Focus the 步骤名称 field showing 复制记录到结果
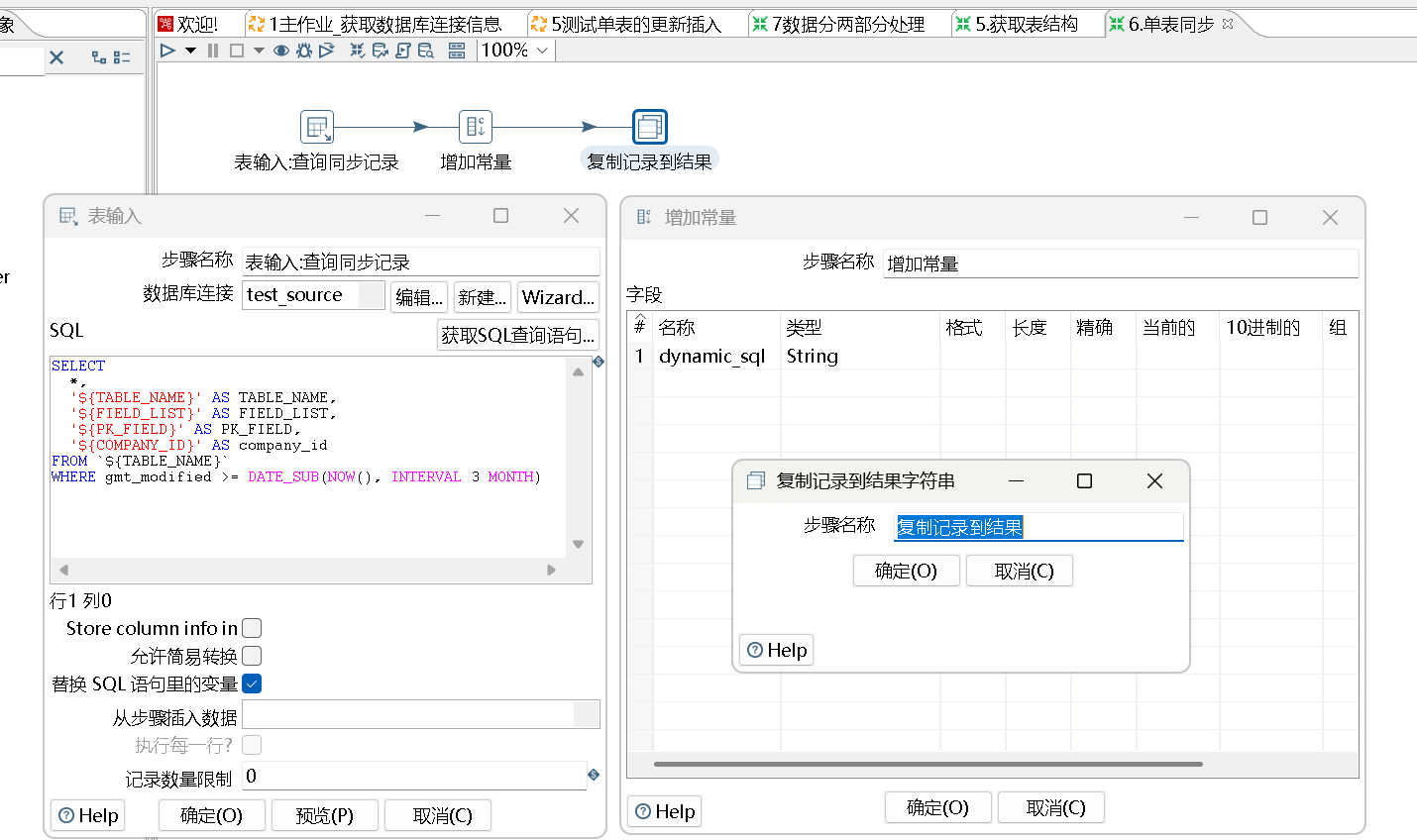The width and height of the screenshot is (1417, 840). 1039,527
